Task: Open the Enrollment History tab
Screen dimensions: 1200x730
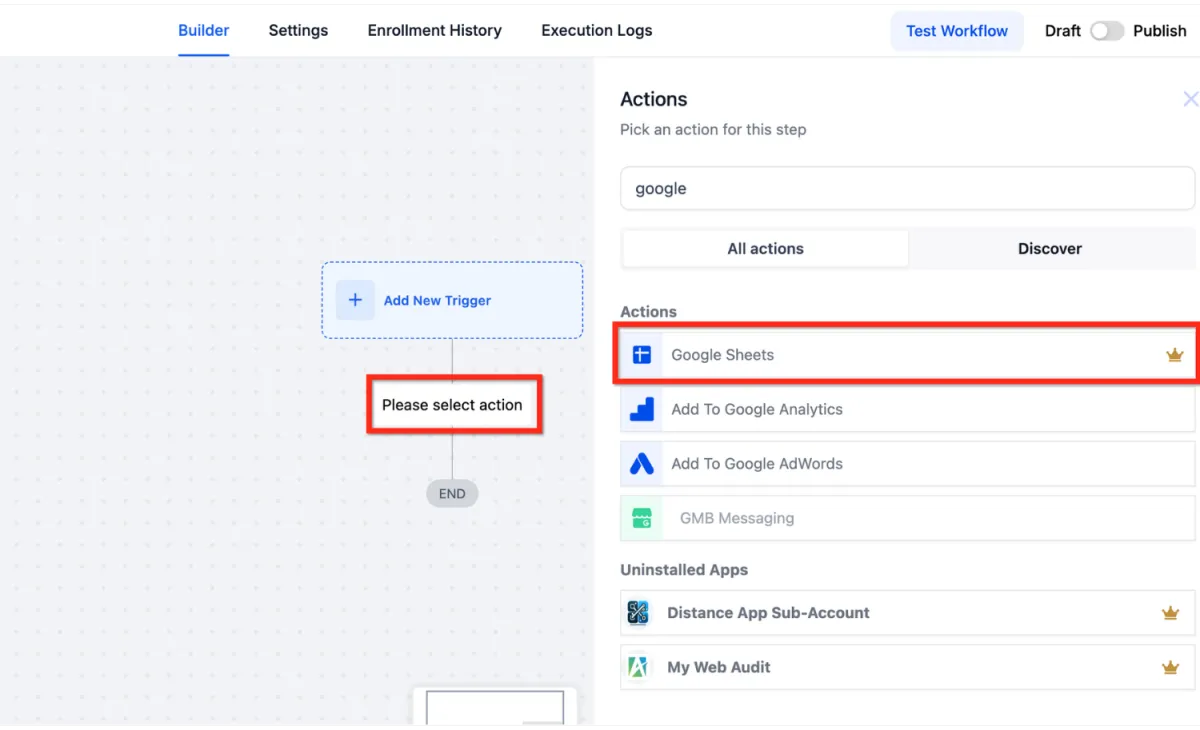Action: coord(435,30)
